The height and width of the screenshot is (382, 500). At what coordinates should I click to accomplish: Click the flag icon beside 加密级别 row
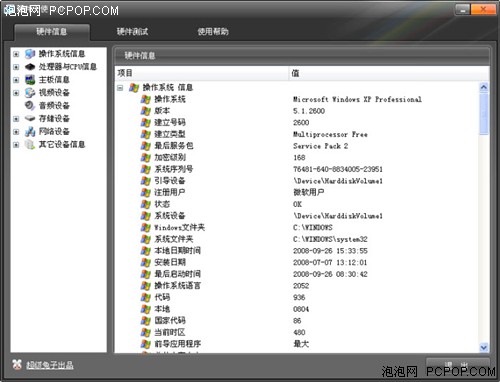tap(146, 157)
